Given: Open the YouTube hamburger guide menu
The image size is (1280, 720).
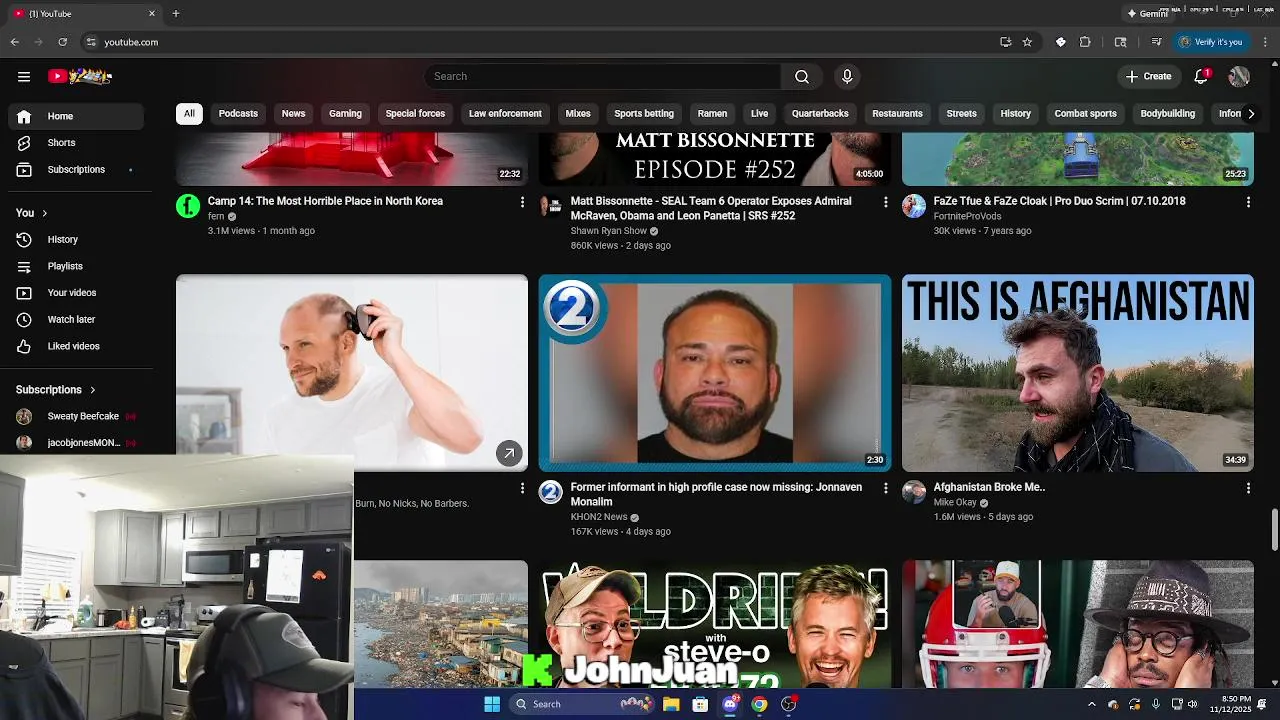Looking at the screenshot, I should (24, 76).
